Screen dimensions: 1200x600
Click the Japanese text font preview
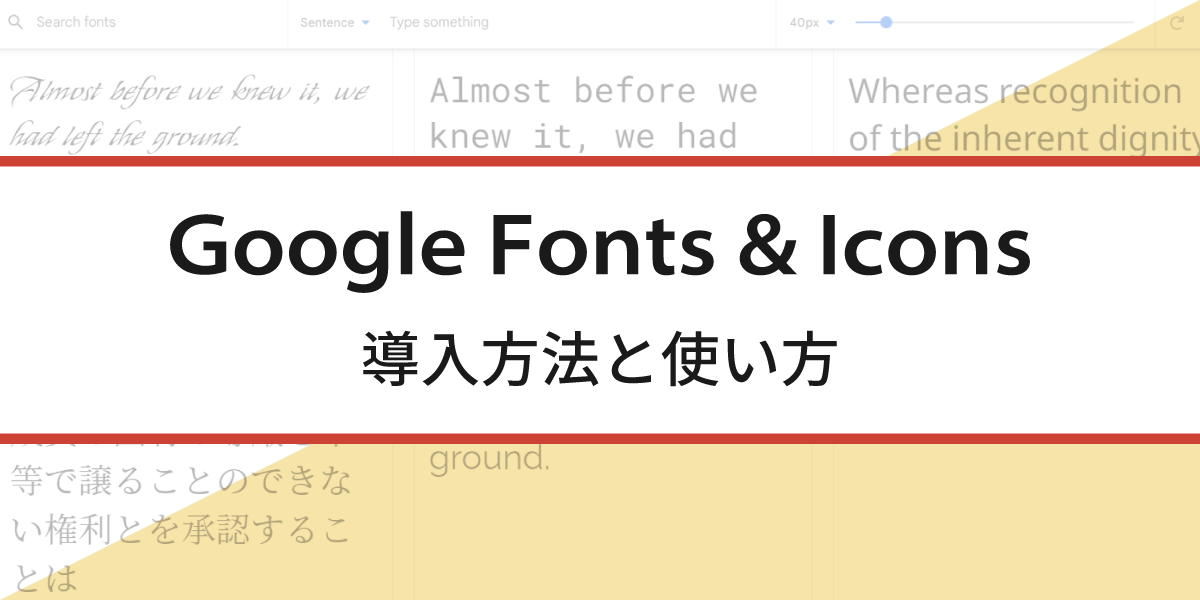182,520
